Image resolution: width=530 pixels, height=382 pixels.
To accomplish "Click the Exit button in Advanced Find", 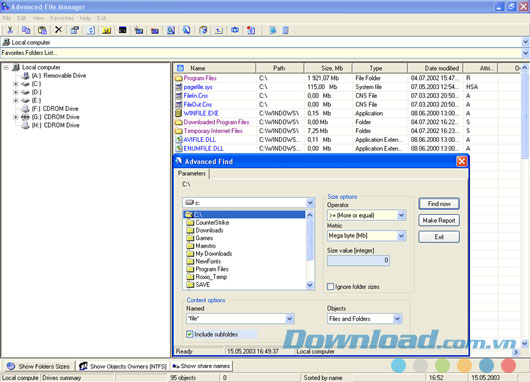I will (x=439, y=237).
